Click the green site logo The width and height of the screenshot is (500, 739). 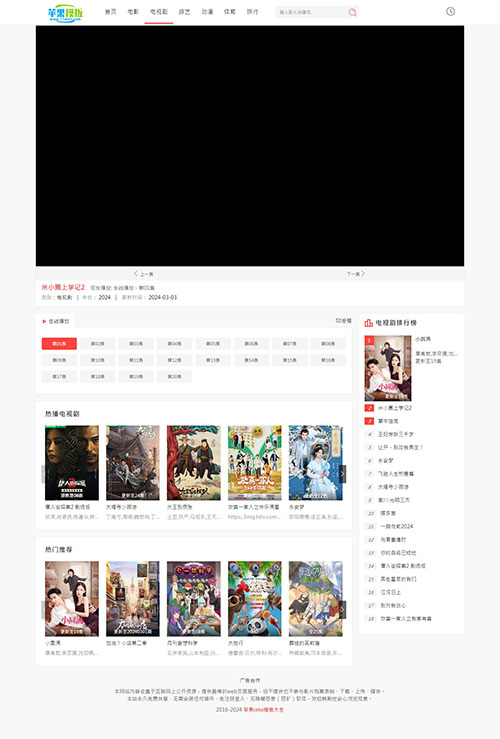66,13
